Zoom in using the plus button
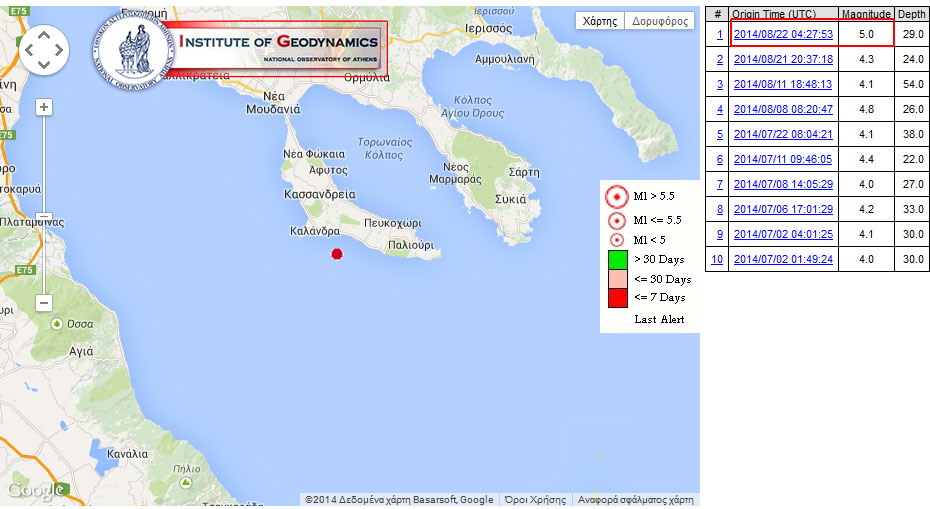Screen dimensions: 930x509 pyautogui.click(x=44, y=107)
